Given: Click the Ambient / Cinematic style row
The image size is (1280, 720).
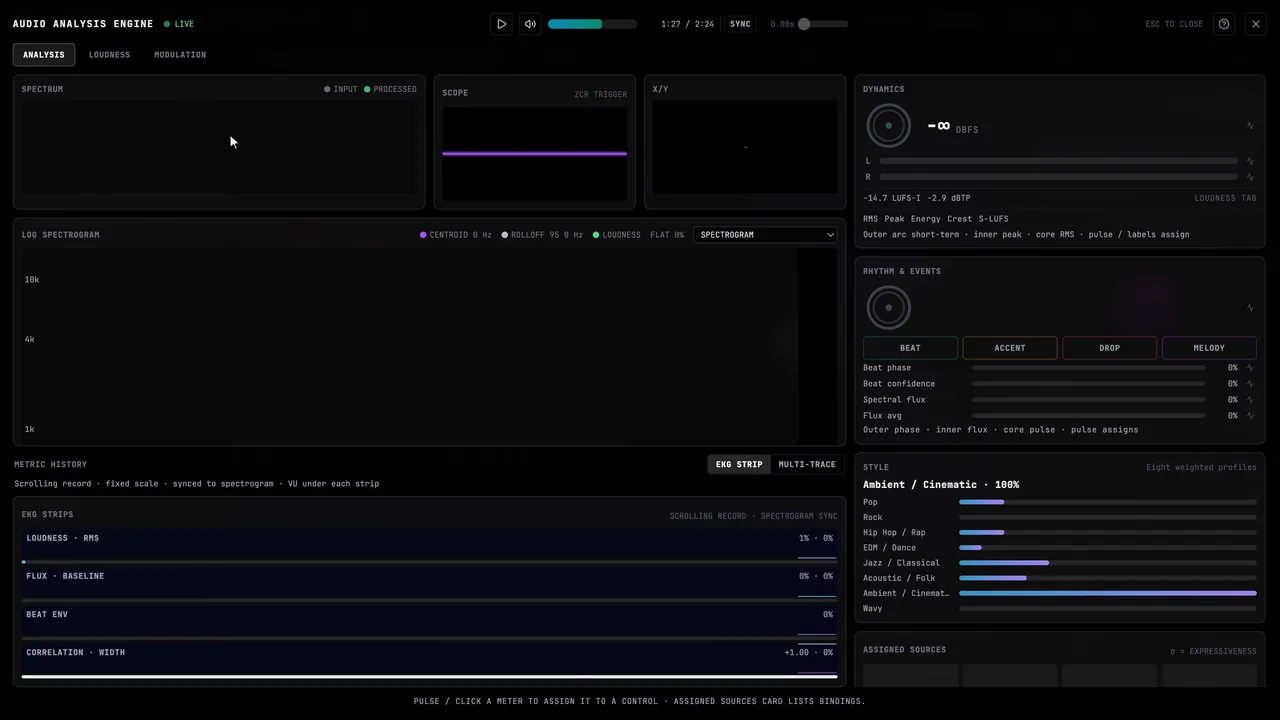Looking at the screenshot, I should click(x=1060, y=593).
